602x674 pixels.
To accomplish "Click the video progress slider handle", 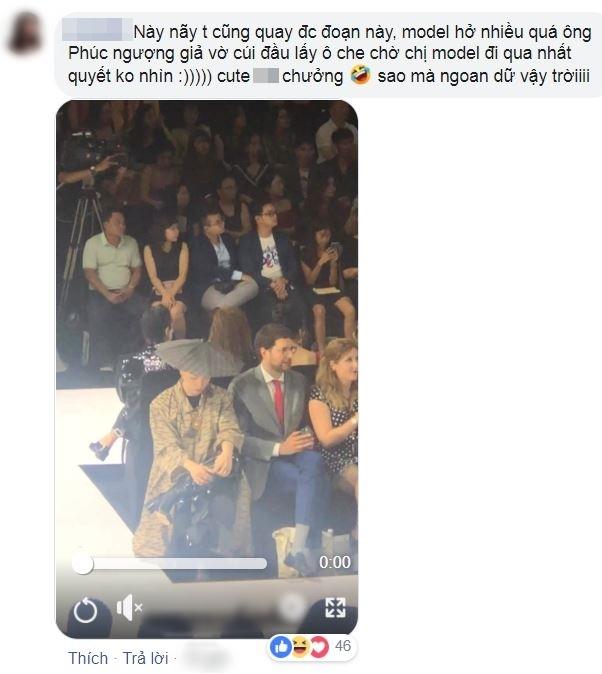I will pyautogui.click(x=82, y=563).
